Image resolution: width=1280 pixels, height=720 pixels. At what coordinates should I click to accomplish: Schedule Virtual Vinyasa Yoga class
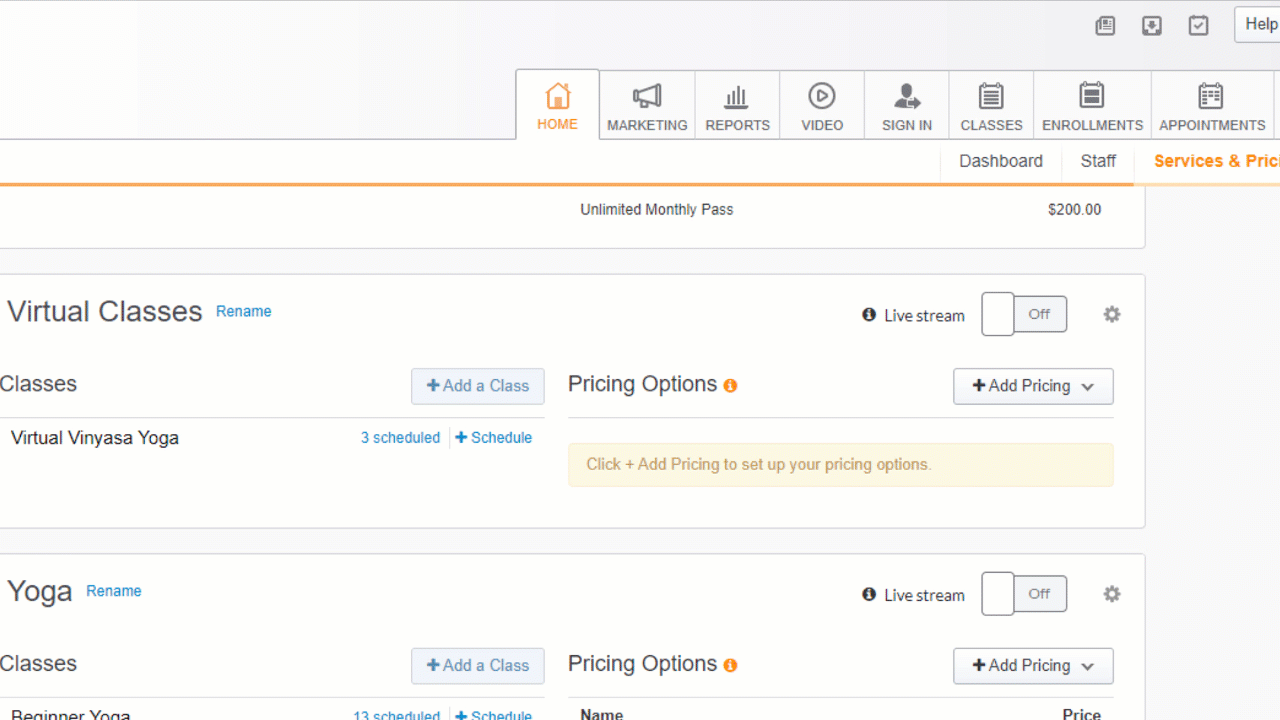tap(494, 438)
